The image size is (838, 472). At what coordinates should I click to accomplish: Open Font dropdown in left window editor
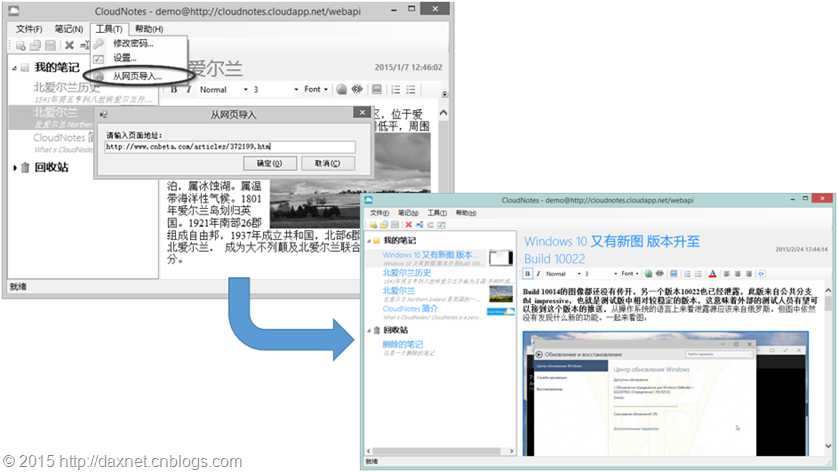[x=316, y=89]
